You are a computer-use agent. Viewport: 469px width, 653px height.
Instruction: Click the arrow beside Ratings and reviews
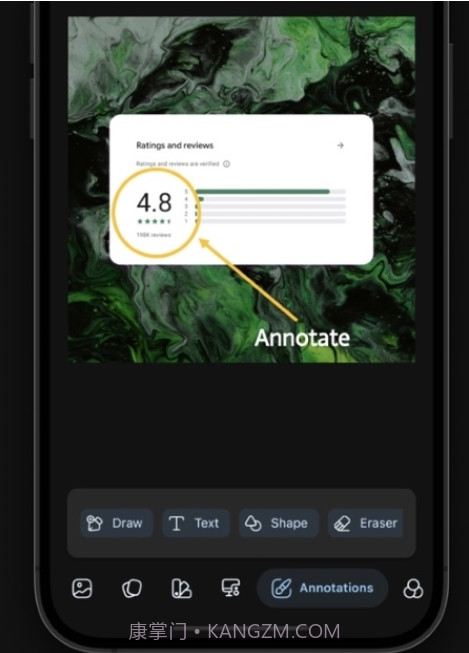pos(340,145)
